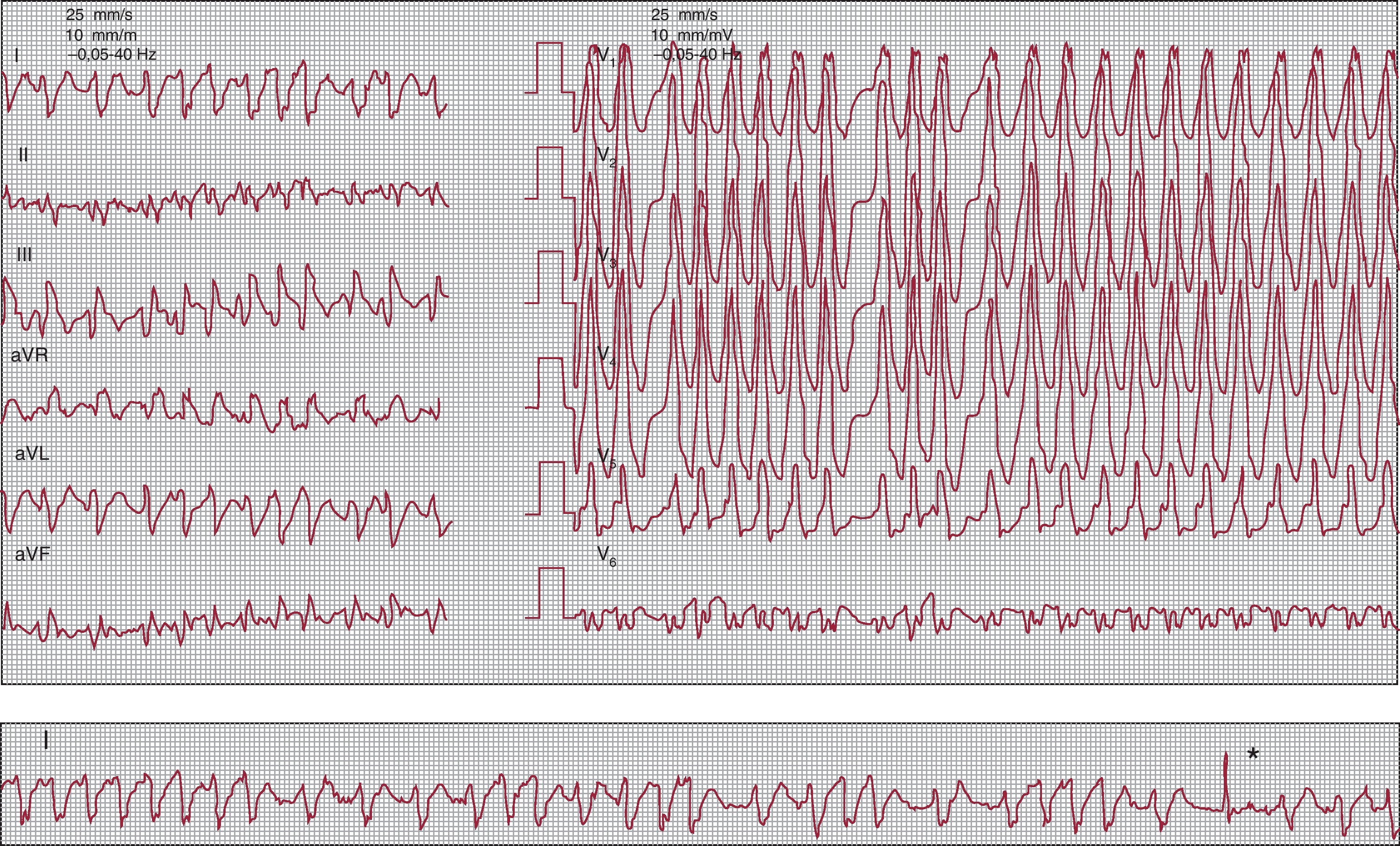Click the lead I label on bottom strip
The image size is (1400, 846).
[46, 740]
